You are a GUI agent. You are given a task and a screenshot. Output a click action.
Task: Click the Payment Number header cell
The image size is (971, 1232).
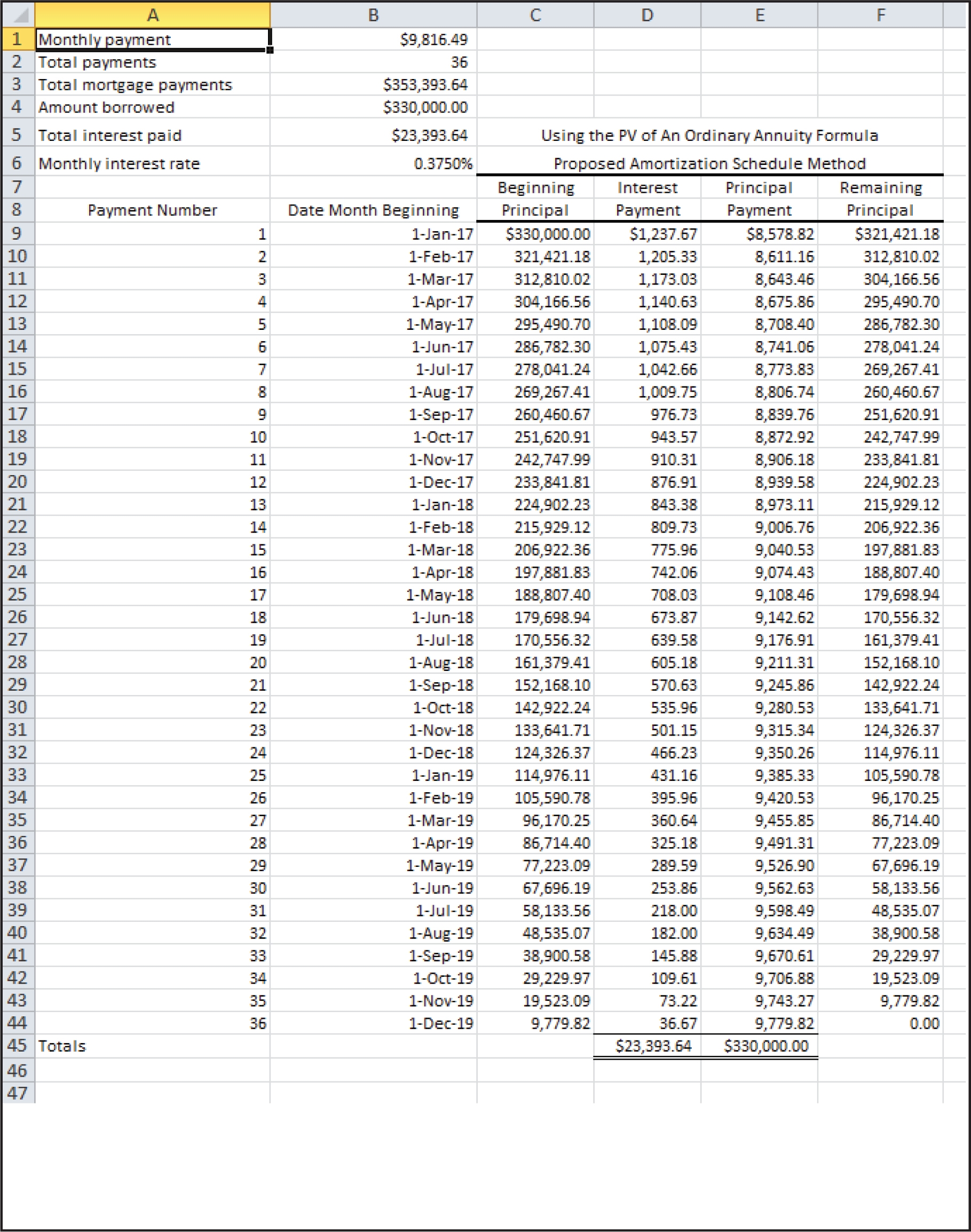click(152, 210)
